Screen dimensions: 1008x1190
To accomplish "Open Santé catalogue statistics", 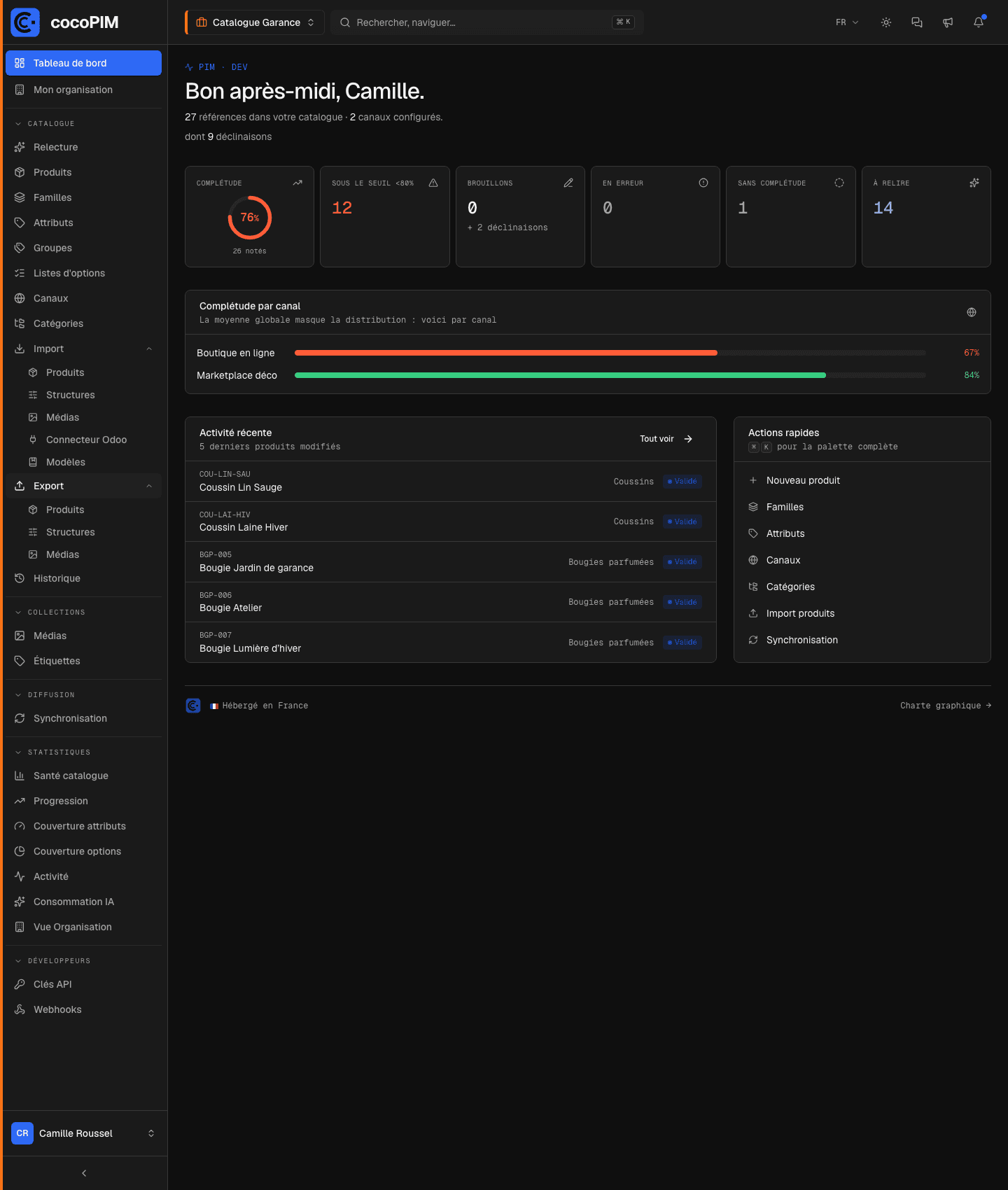I will click(83, 776).
